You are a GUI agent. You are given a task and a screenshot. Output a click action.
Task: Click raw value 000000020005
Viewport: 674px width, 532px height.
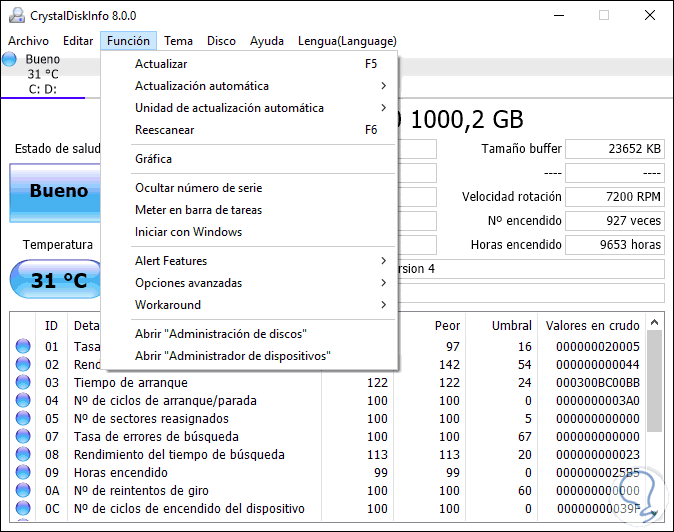[598, 346]
